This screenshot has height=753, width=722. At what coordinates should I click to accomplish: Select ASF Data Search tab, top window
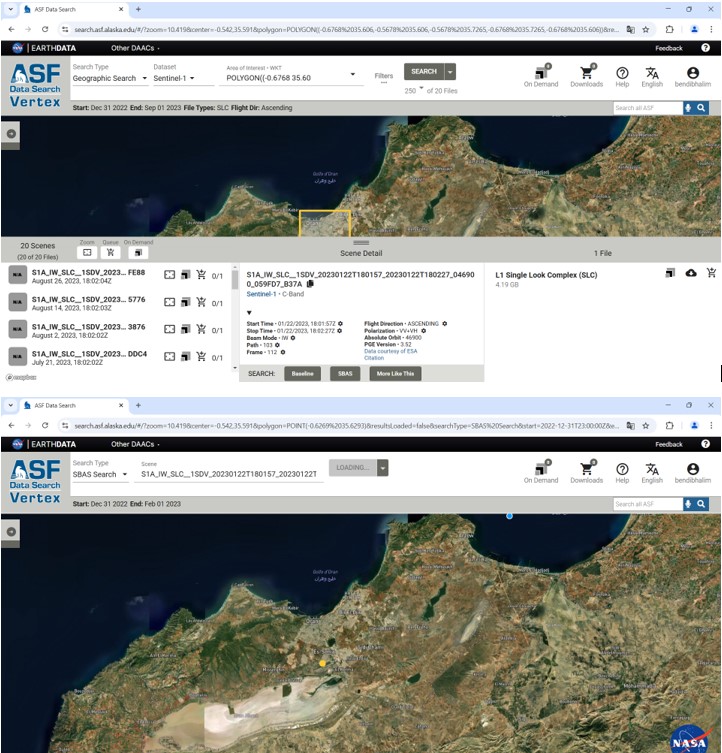coord(73,9)
